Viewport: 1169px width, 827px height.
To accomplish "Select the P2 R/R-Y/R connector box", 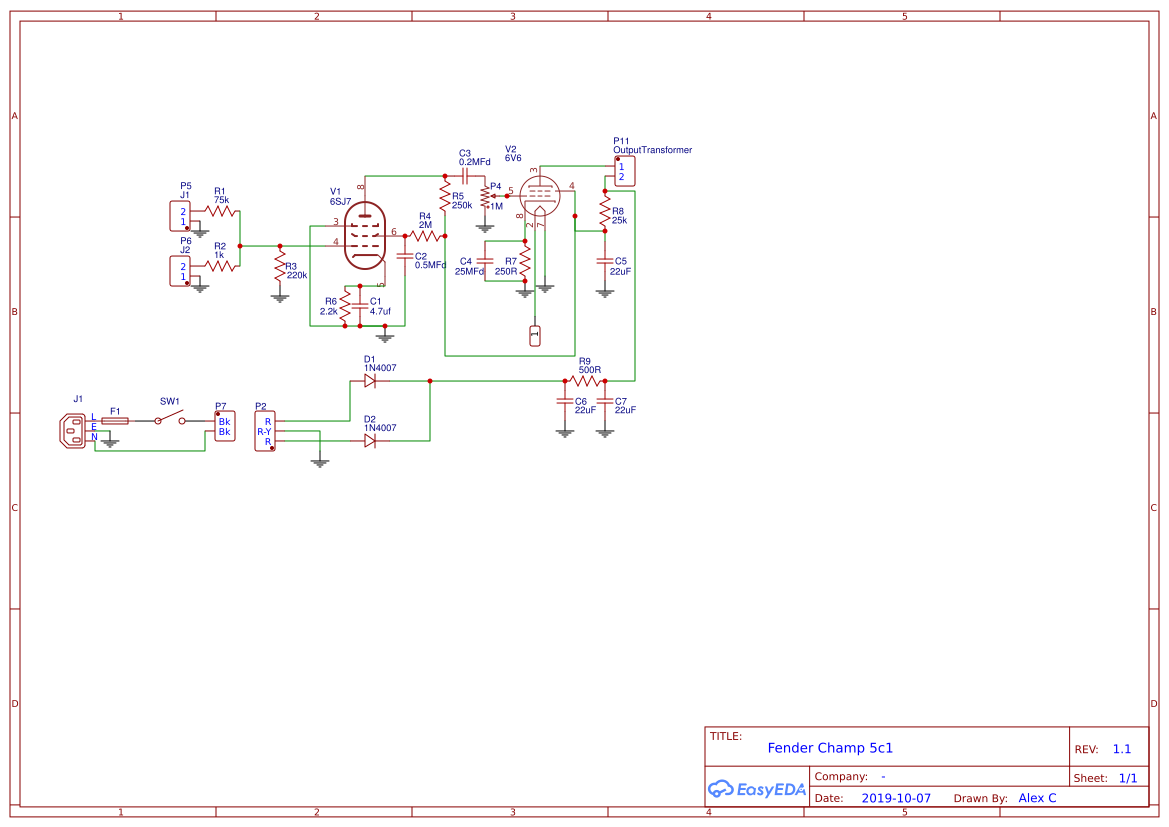I will pos(265,431).
